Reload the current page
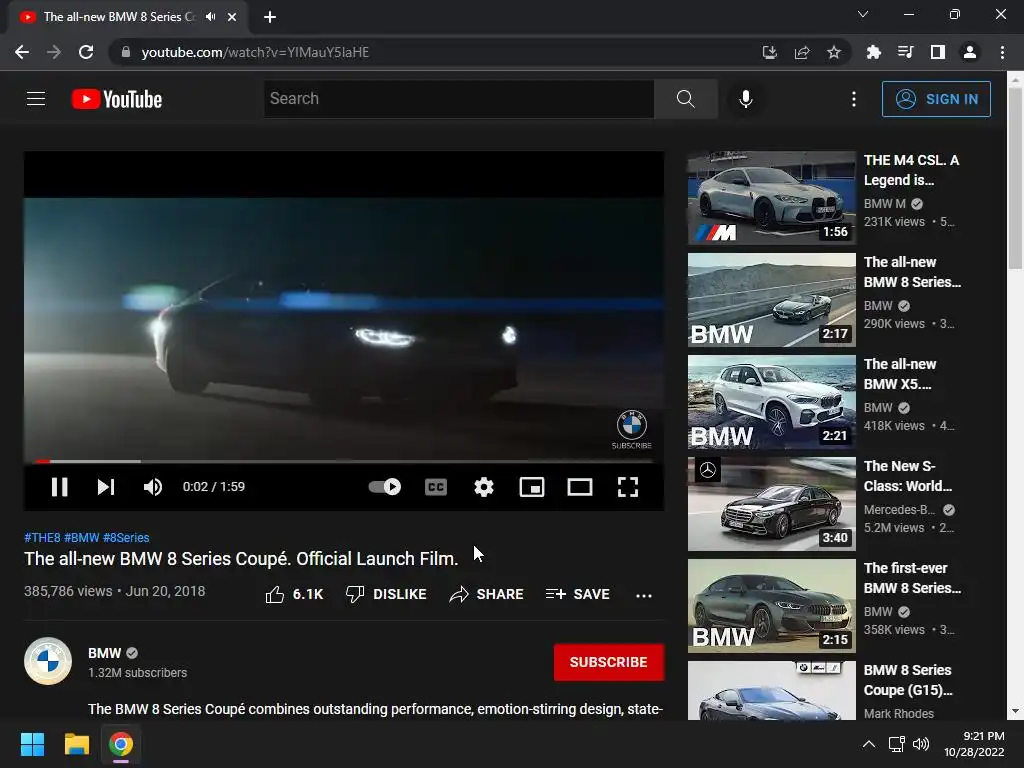Viewport: 1024px width, 768px height. pyautogui.click(x=86, y=52)
